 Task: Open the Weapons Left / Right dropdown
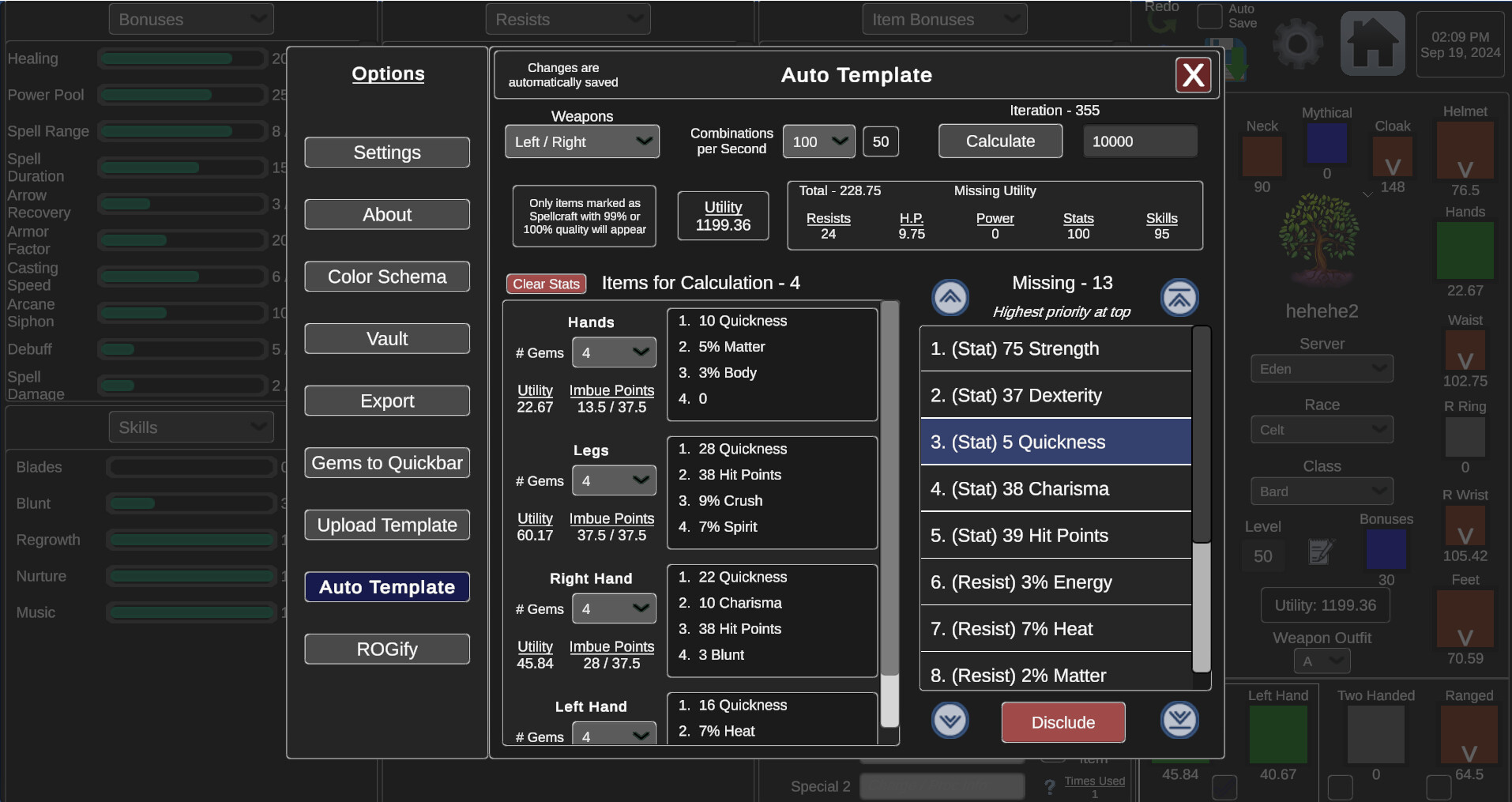point(581,141)
